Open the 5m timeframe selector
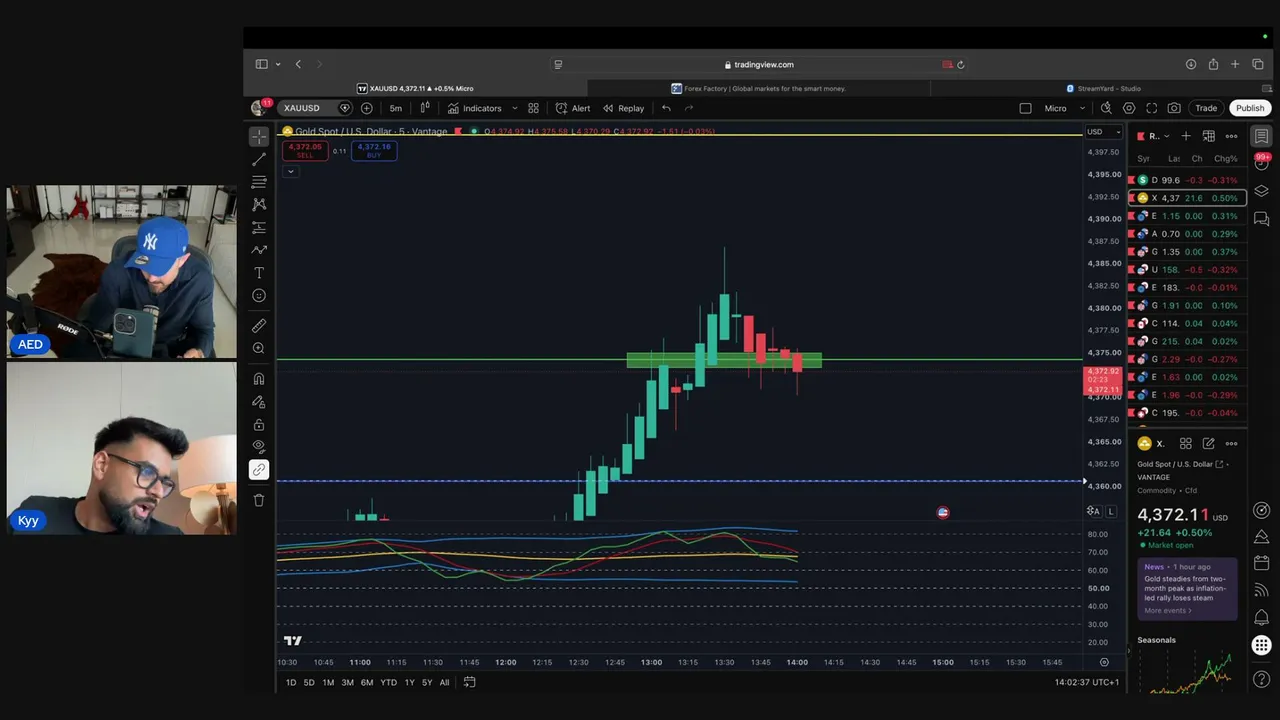The image size is (1280, 720). 396,108
